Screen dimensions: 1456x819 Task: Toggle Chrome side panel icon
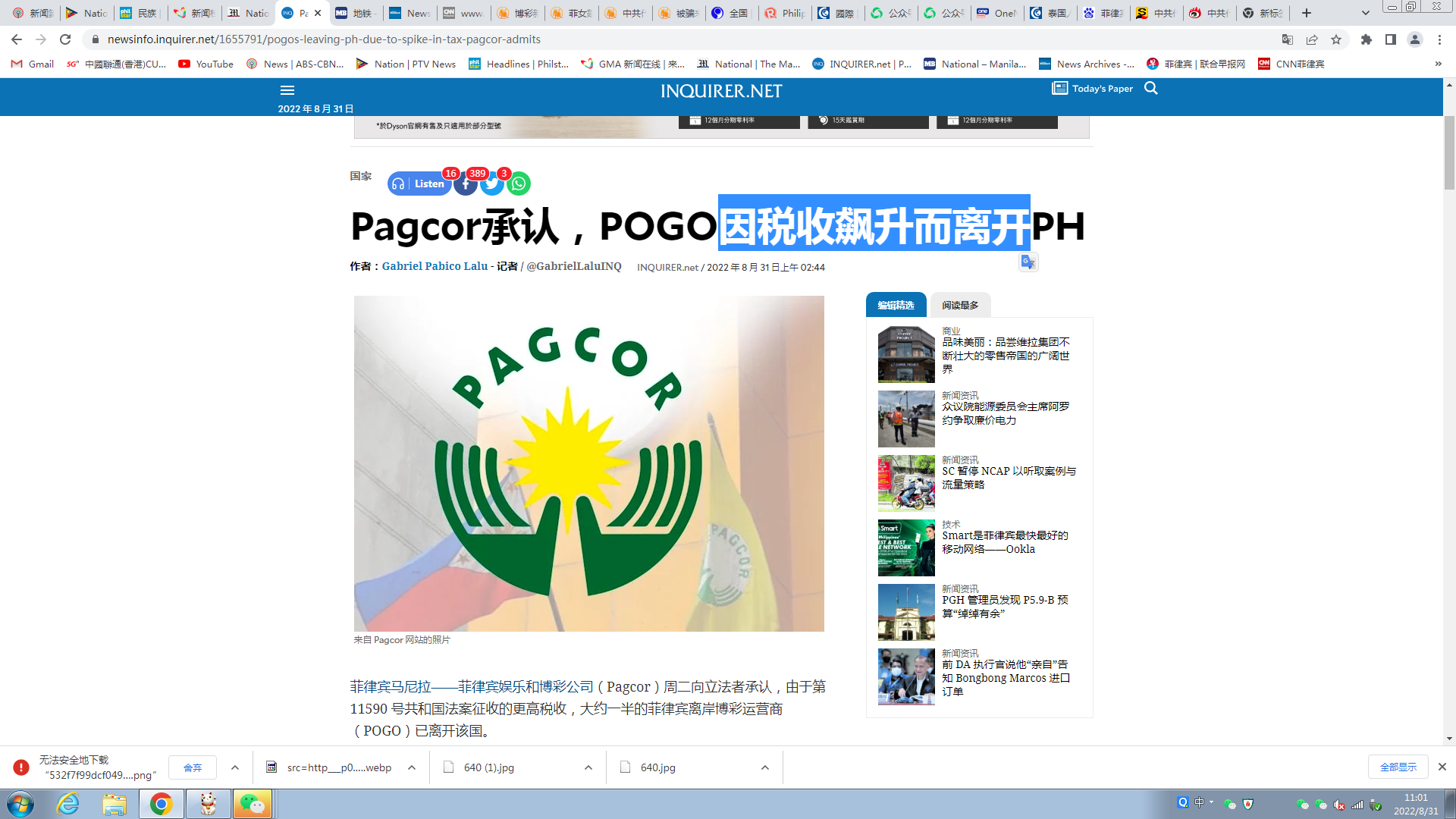click(1391, 39)
